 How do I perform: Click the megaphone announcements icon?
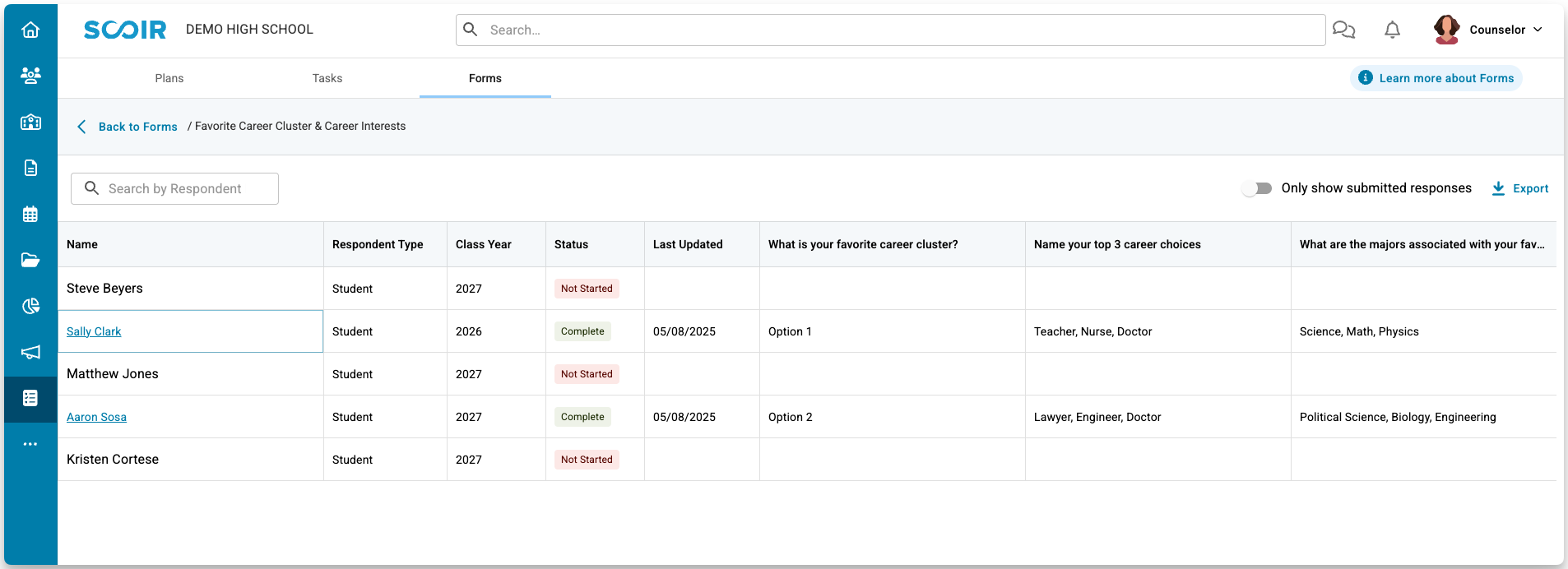(x=30, y=352)
